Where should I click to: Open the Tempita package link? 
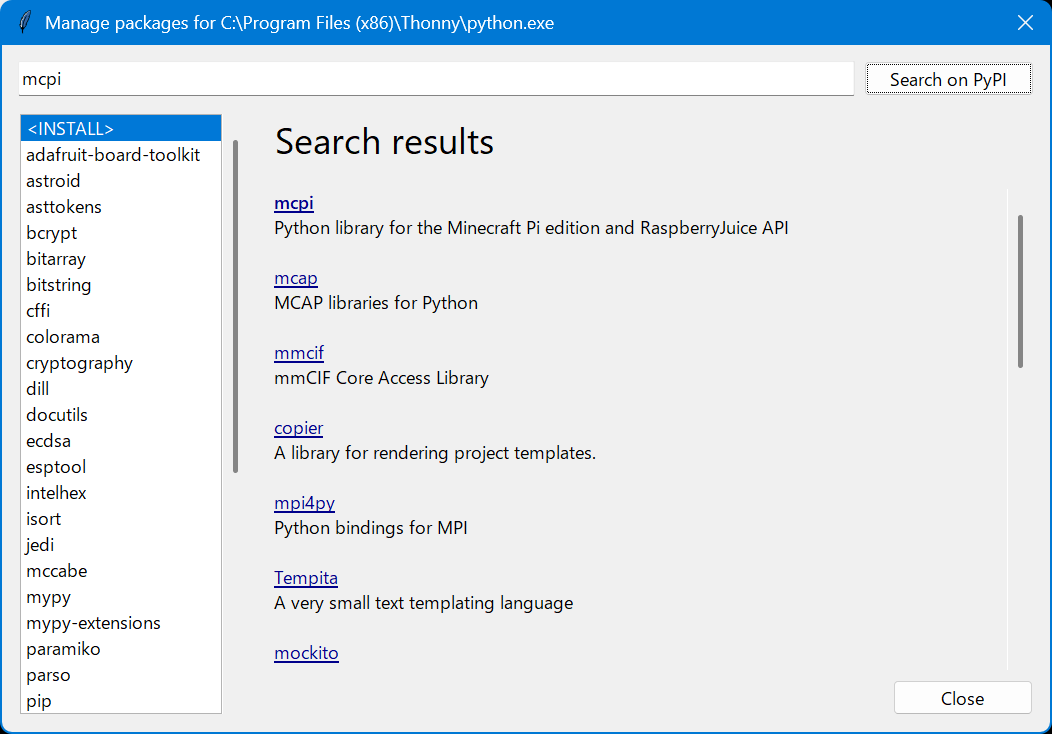[x=306, y=578]
